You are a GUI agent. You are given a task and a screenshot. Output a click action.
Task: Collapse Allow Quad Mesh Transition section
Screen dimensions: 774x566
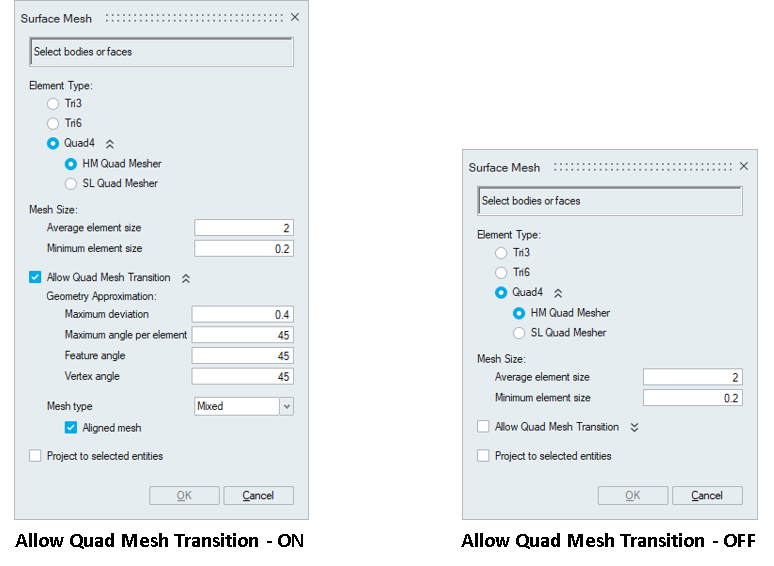tap(186, 278)
